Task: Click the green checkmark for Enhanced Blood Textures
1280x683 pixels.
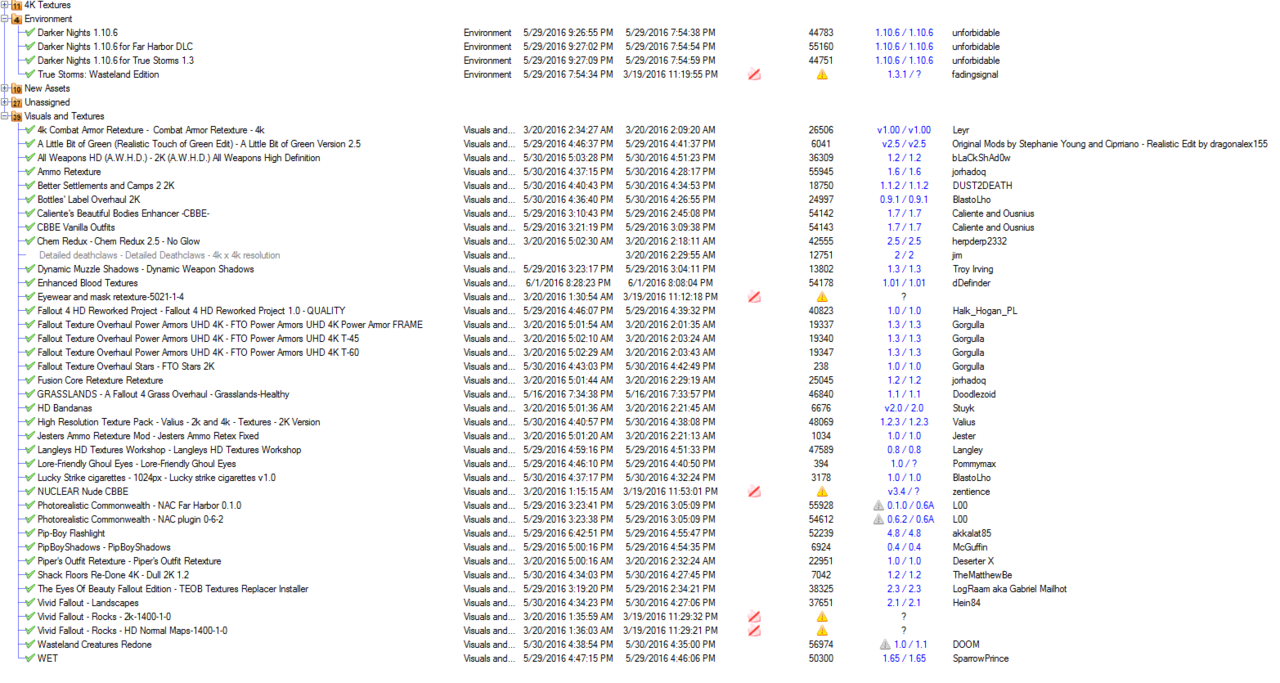Action: pyautogui.click(x=30, y=283)
